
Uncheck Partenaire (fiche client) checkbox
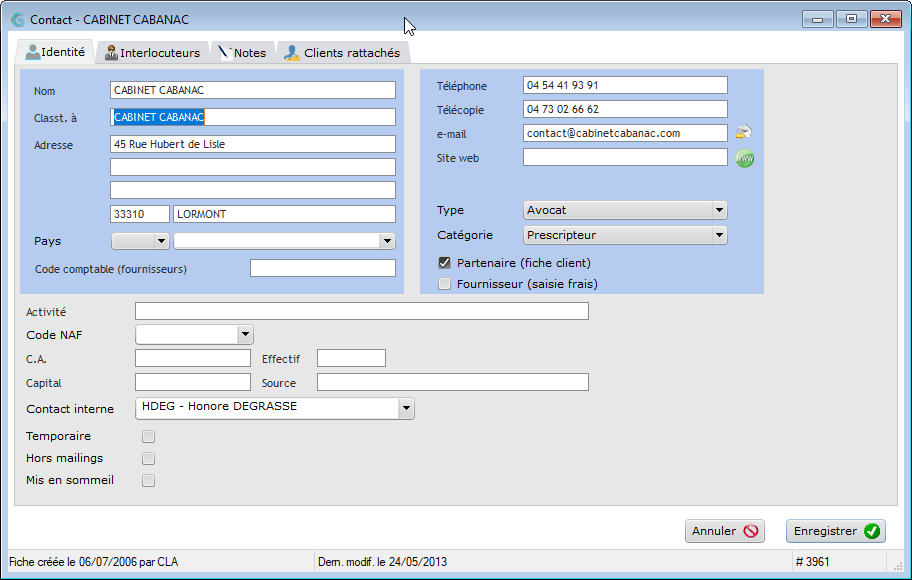click(444, 263)
